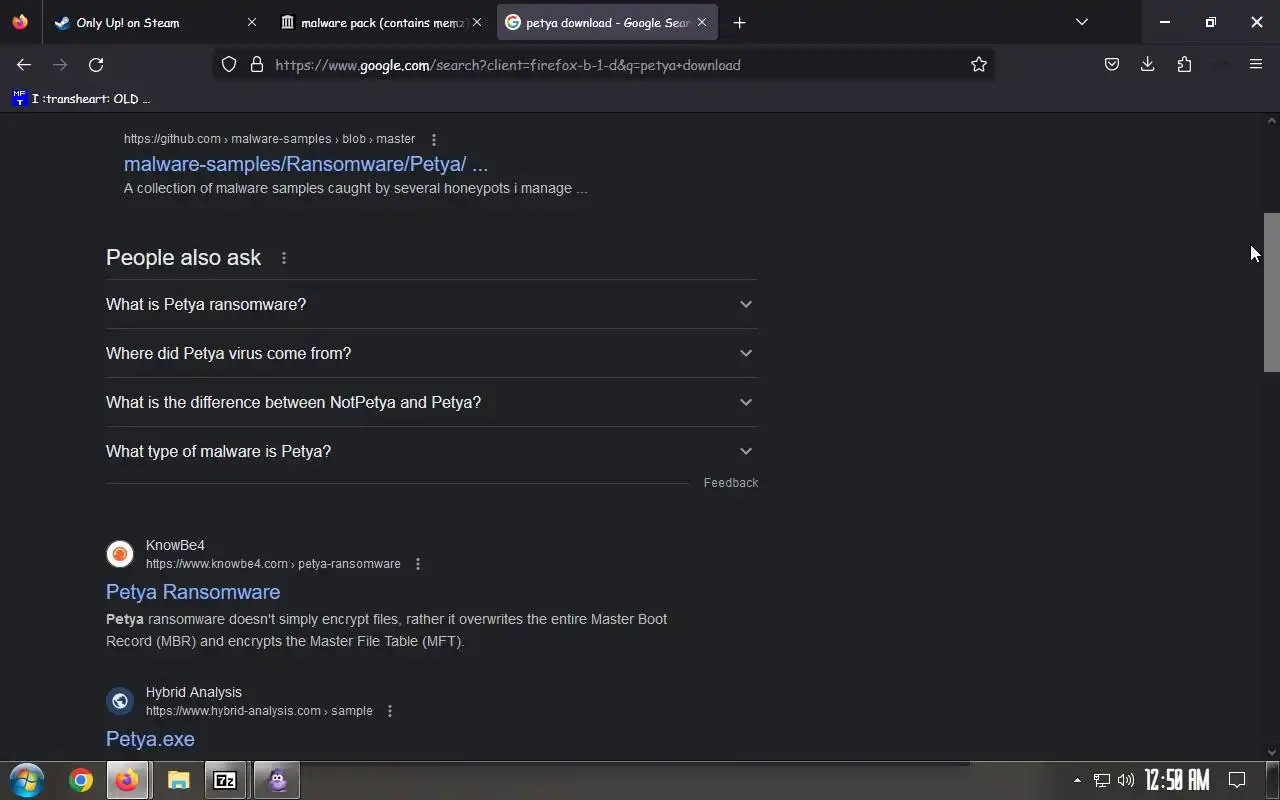The image size is (1280, 800).
Task: Reload the current page
Action: (x=96, y=64)
